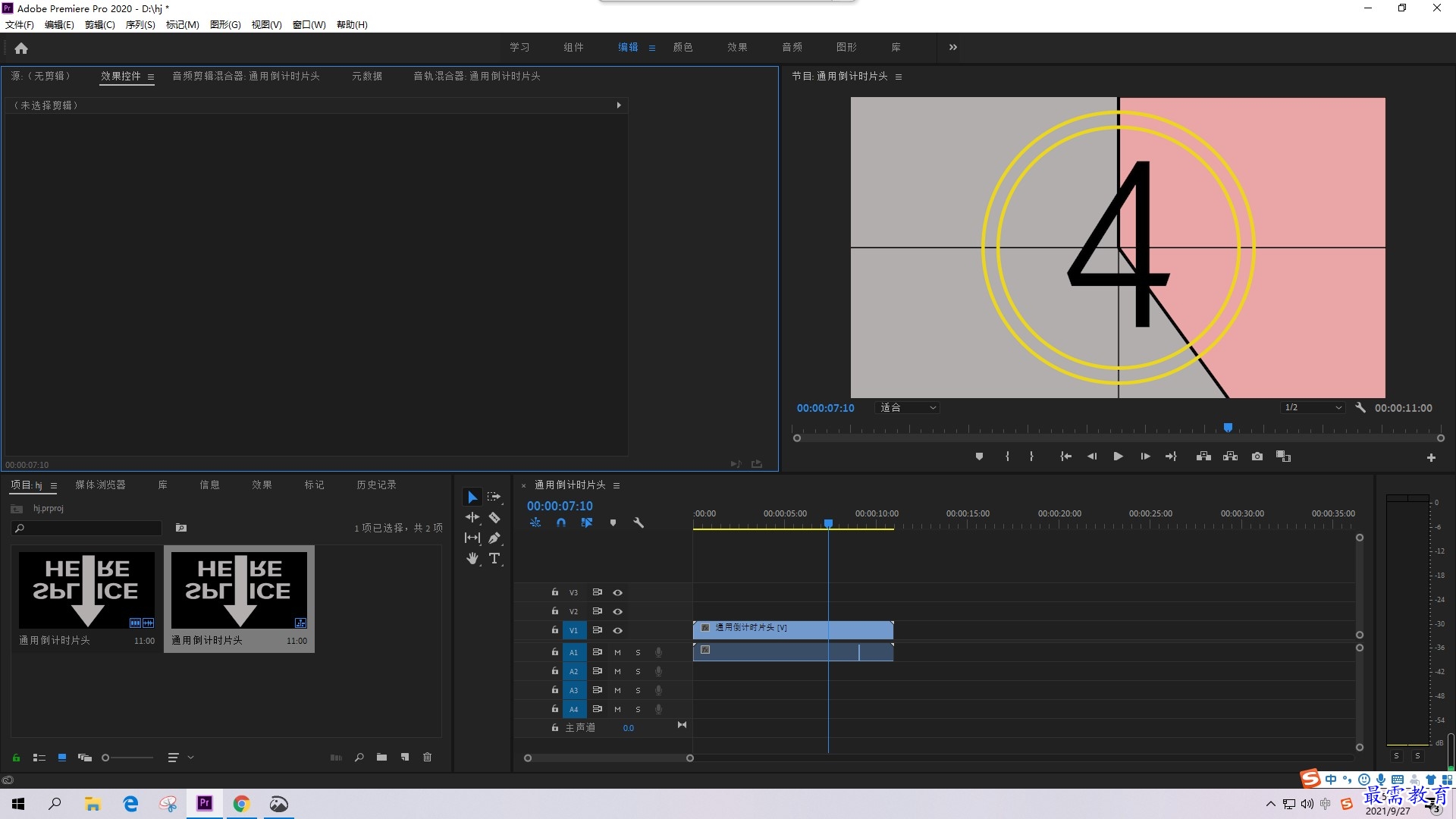The image size is (1456, 819).
Task: Open 标记(M) menu
Action: click(x=183, y=25)
